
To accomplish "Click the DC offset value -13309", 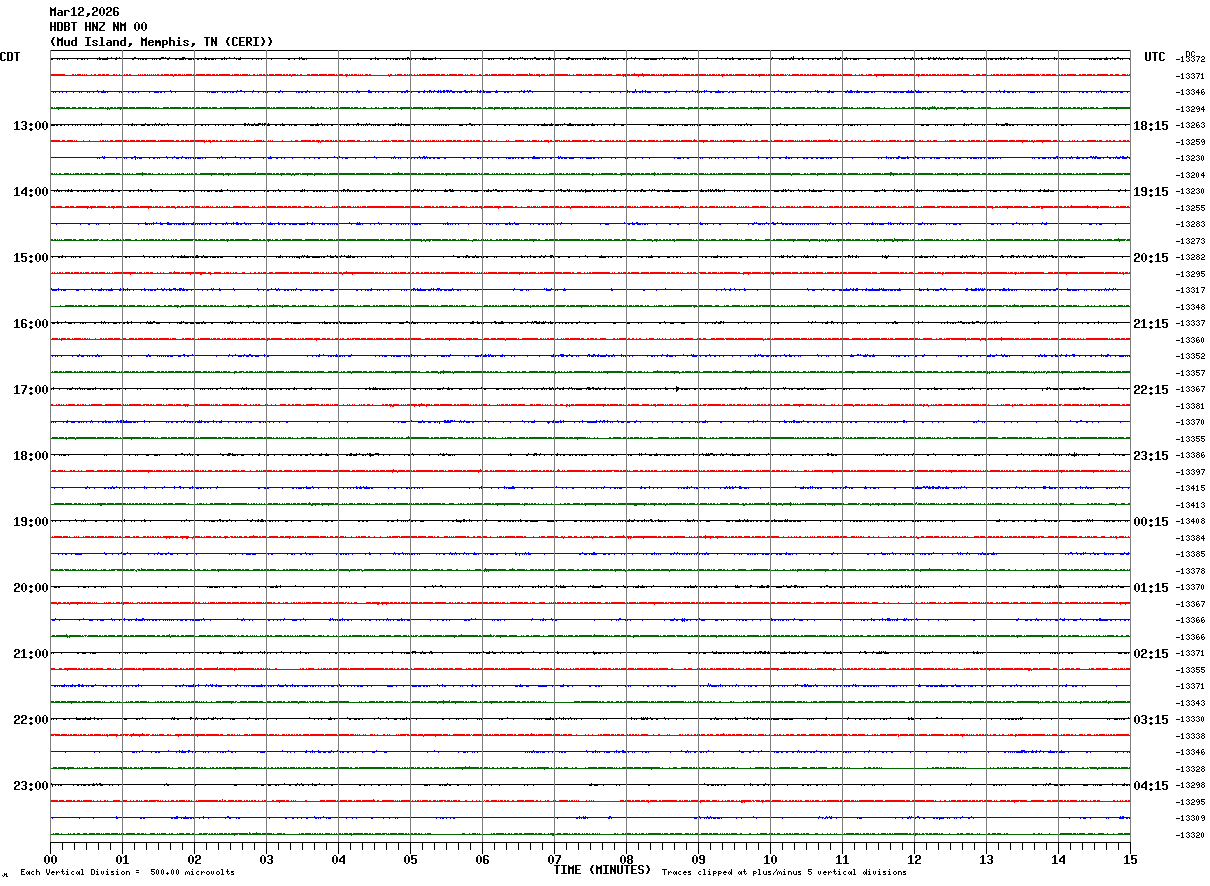I will [1191, 819].
